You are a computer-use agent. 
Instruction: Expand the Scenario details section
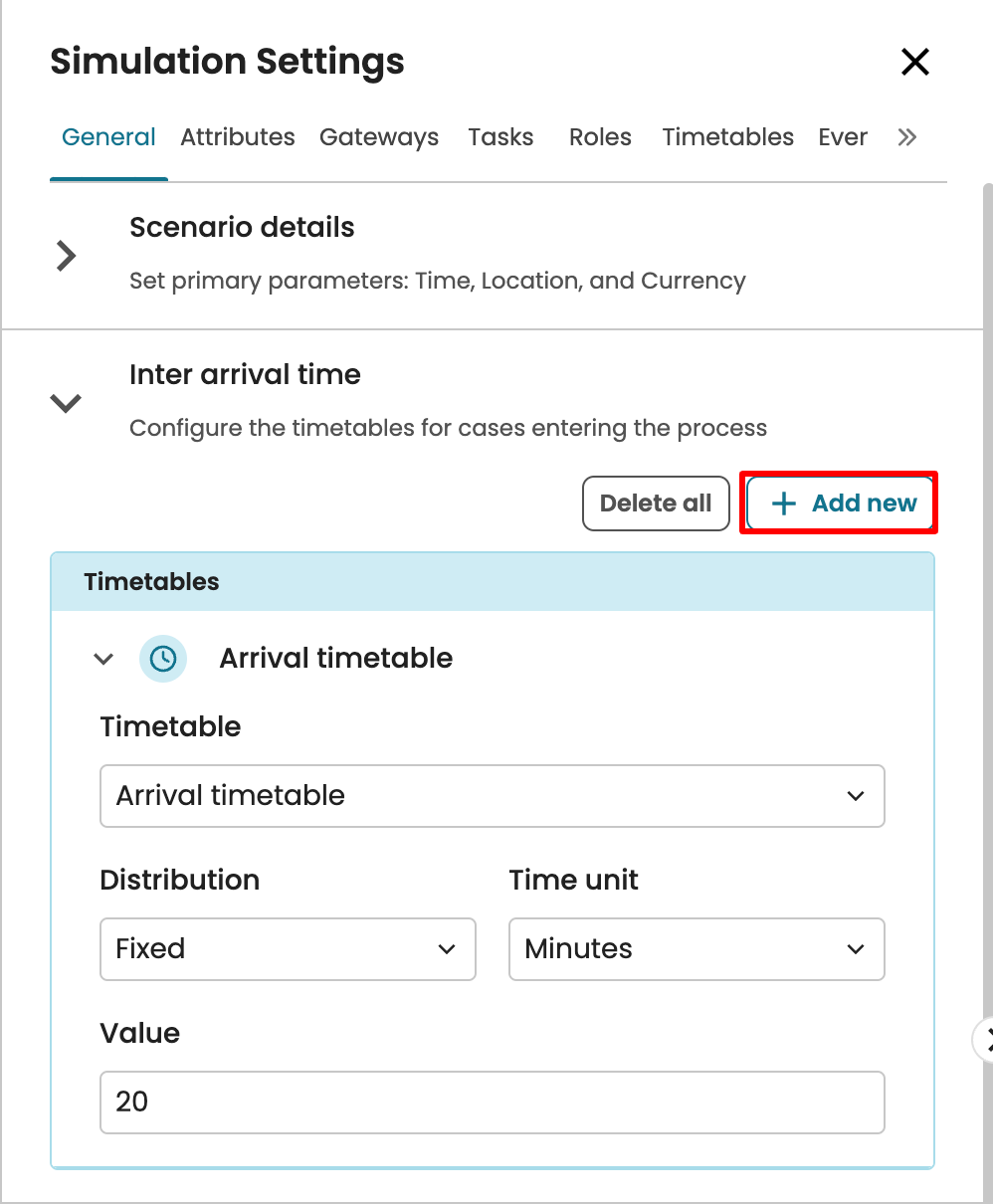pos(66,256)
